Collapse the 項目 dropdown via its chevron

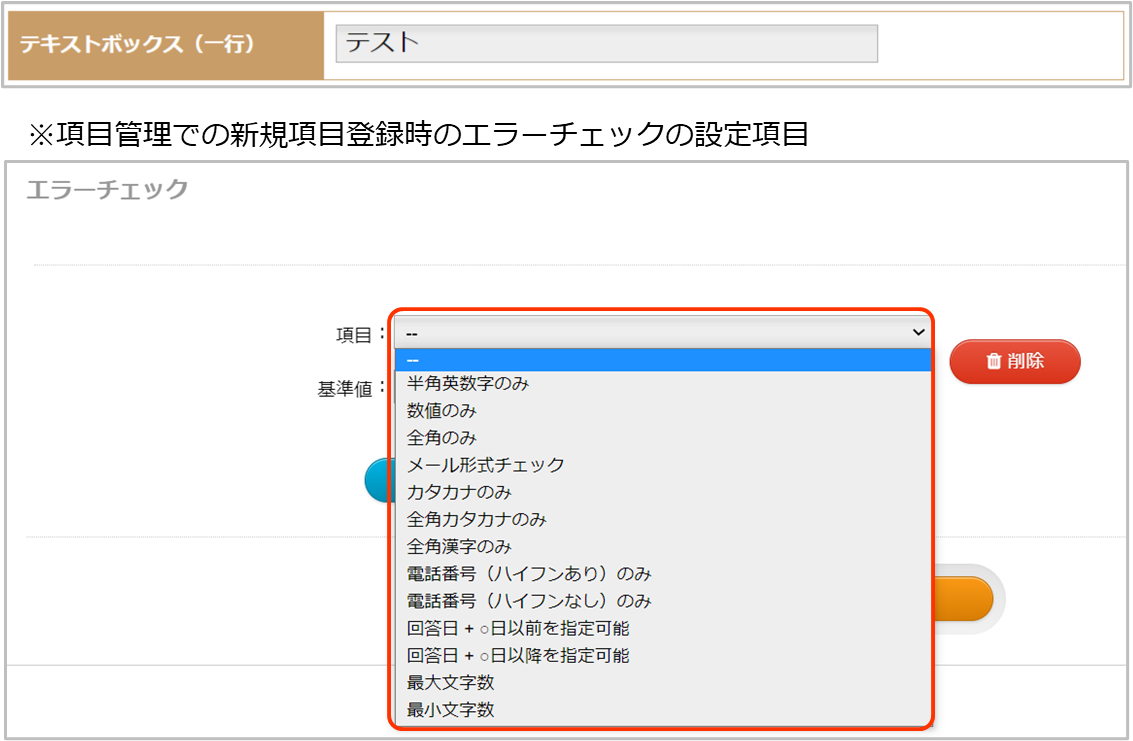click(x=918, y=332)
